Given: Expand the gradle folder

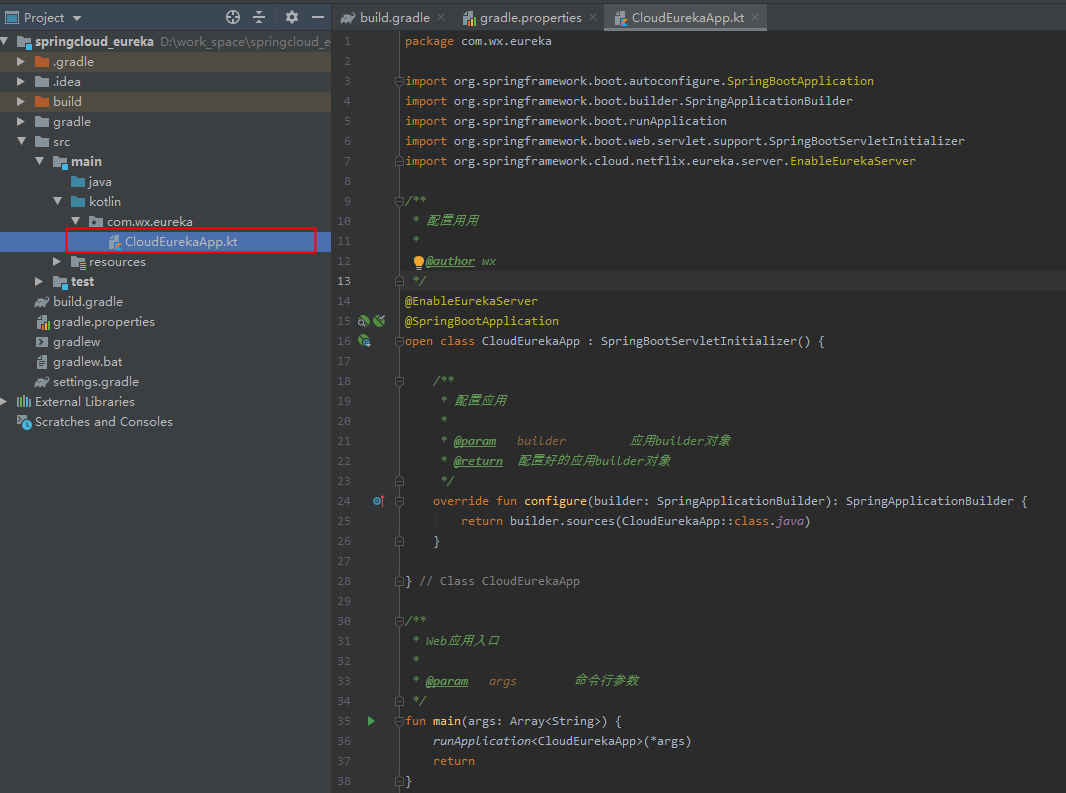Looking at the screenshot, I should click(x=21, y=122).
